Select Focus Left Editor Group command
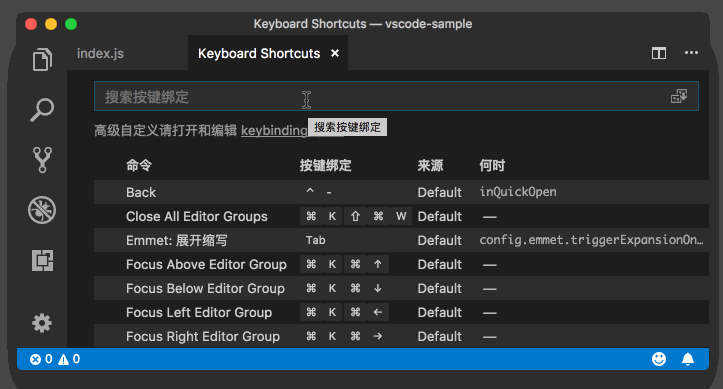Screen dimensions: 723x389 (x=401, y=312)
